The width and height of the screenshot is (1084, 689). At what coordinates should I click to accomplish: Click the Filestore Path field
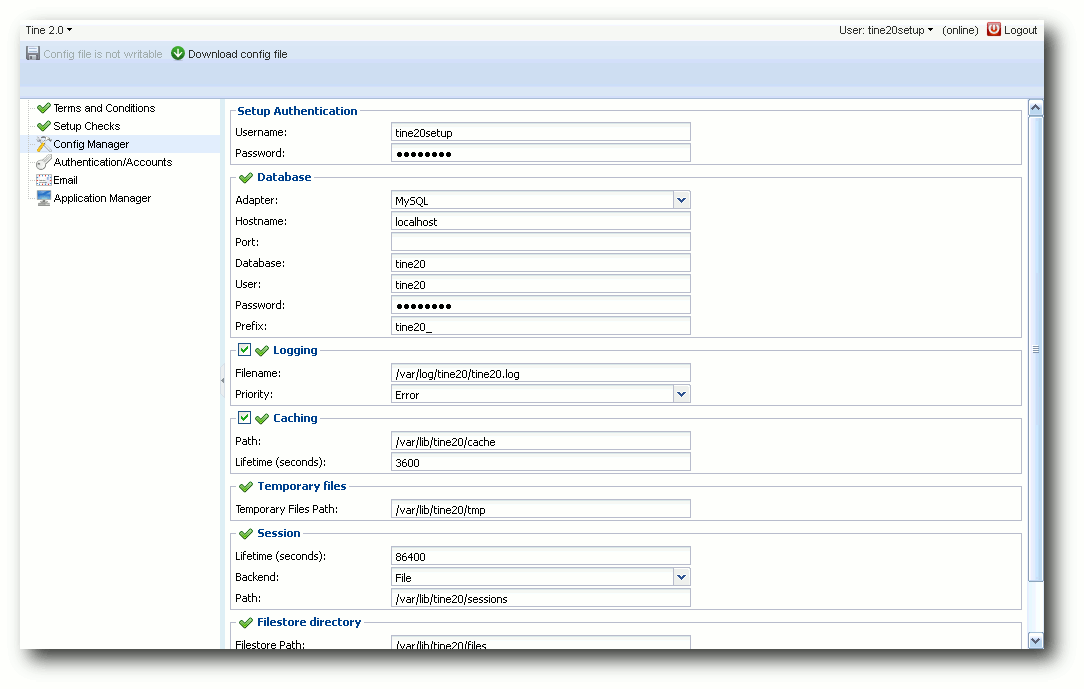click(x=541, y=643)
